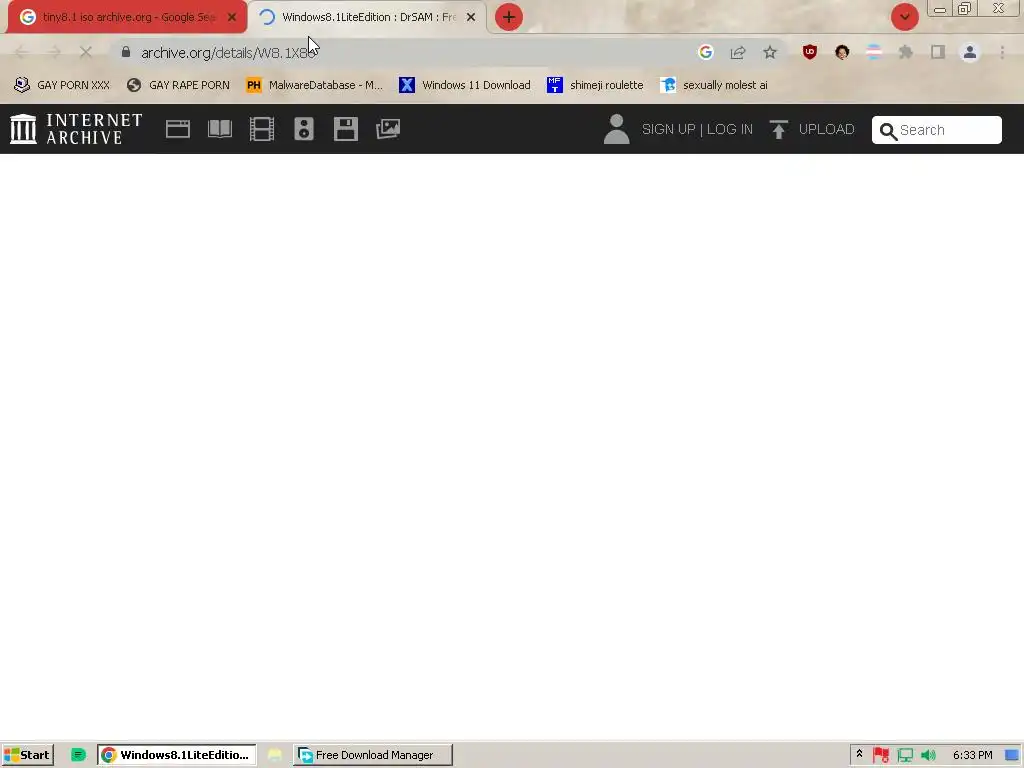Open the Windows 11 Download bookmark
1024x768 pixels.
point(465,85)
